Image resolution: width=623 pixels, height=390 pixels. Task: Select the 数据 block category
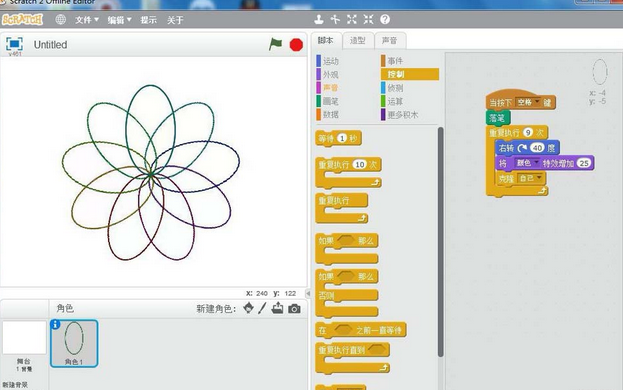coord(328,114)
